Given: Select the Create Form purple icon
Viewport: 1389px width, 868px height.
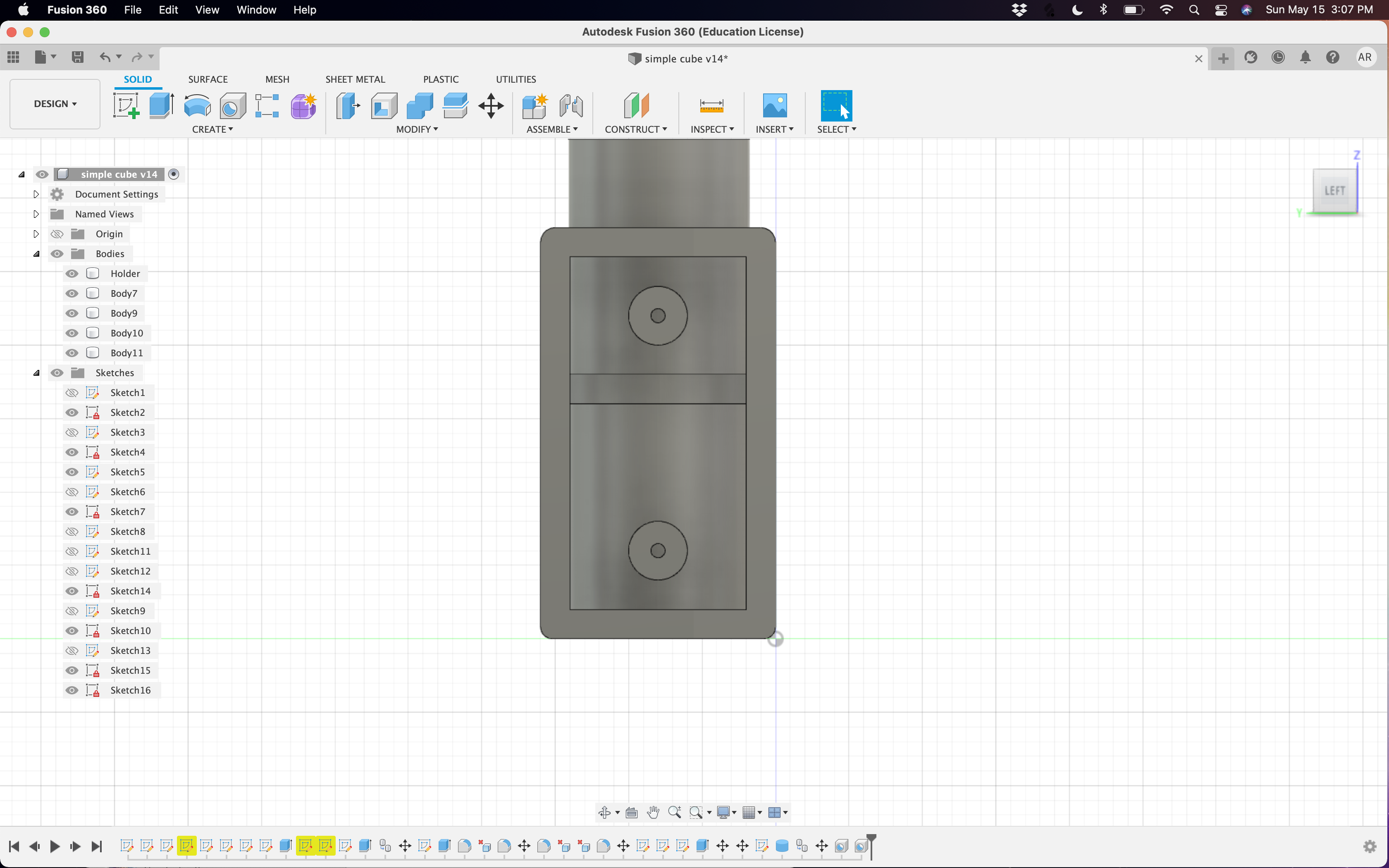Looking at the screenshot, I should pyautogui.click(x=303, y=106).
